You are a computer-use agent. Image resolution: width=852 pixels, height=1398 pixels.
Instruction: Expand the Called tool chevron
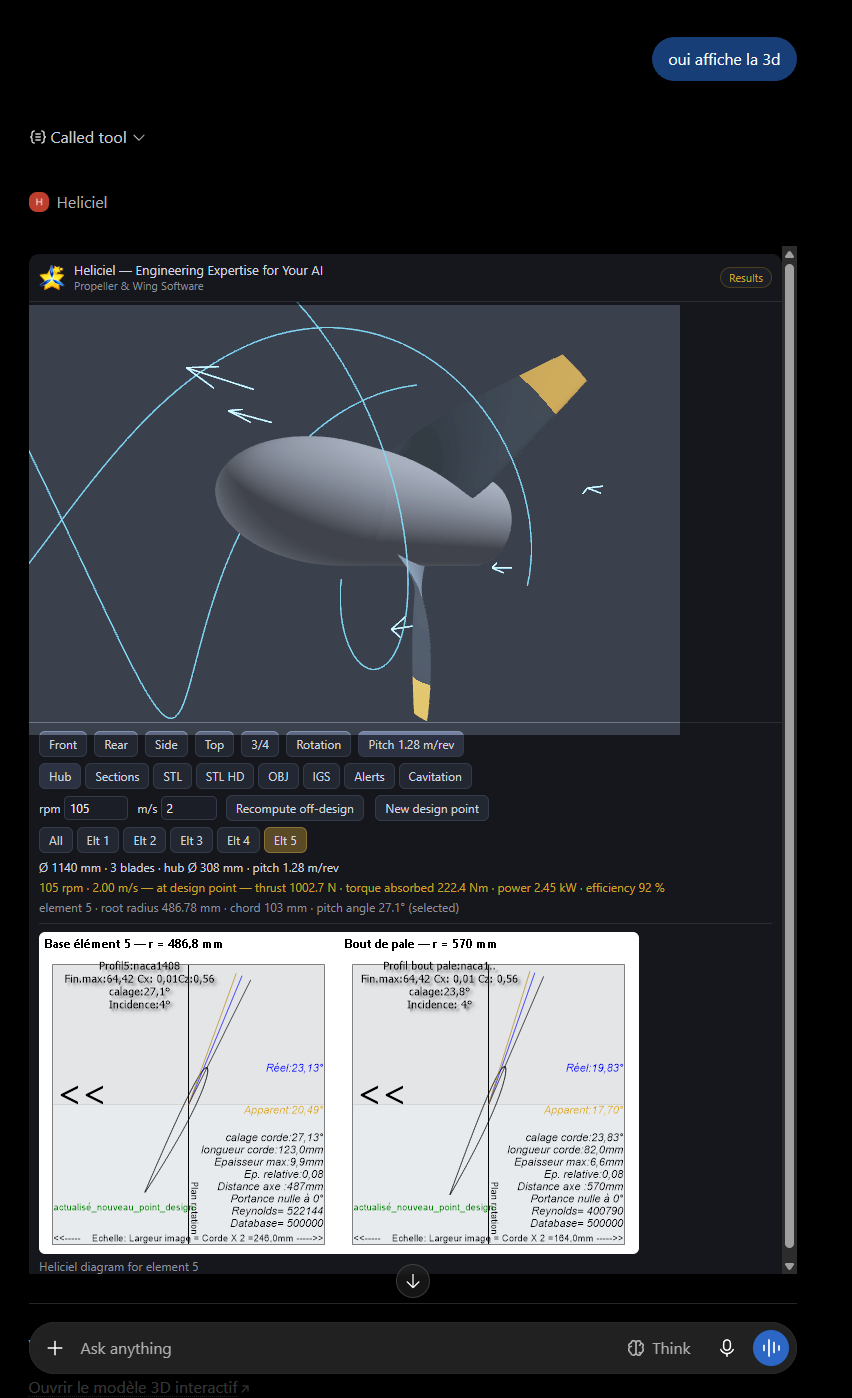tap(139, 137)
